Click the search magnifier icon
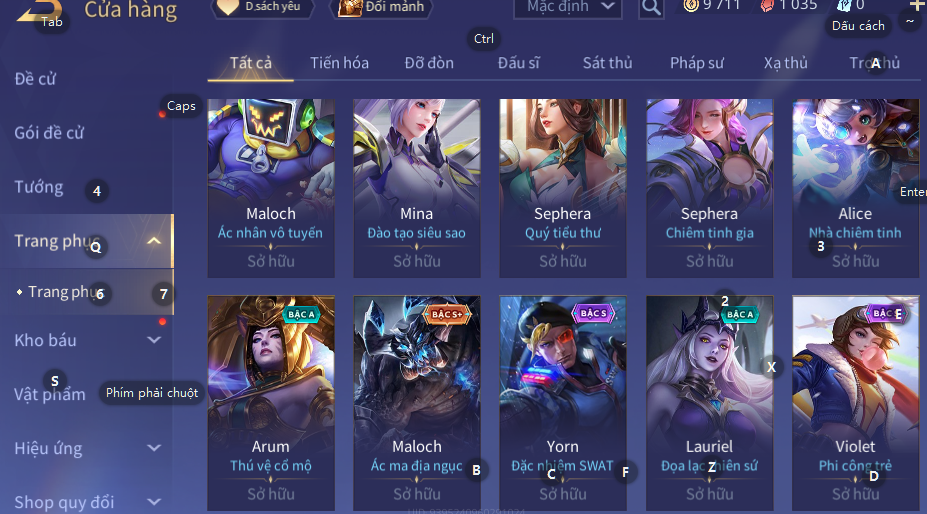Screen dimensions: 927x514 click(651, 8)
